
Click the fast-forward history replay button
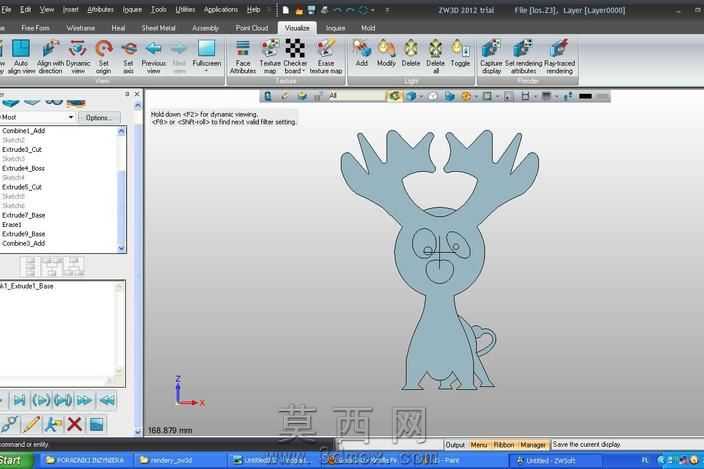coord(84,400)
